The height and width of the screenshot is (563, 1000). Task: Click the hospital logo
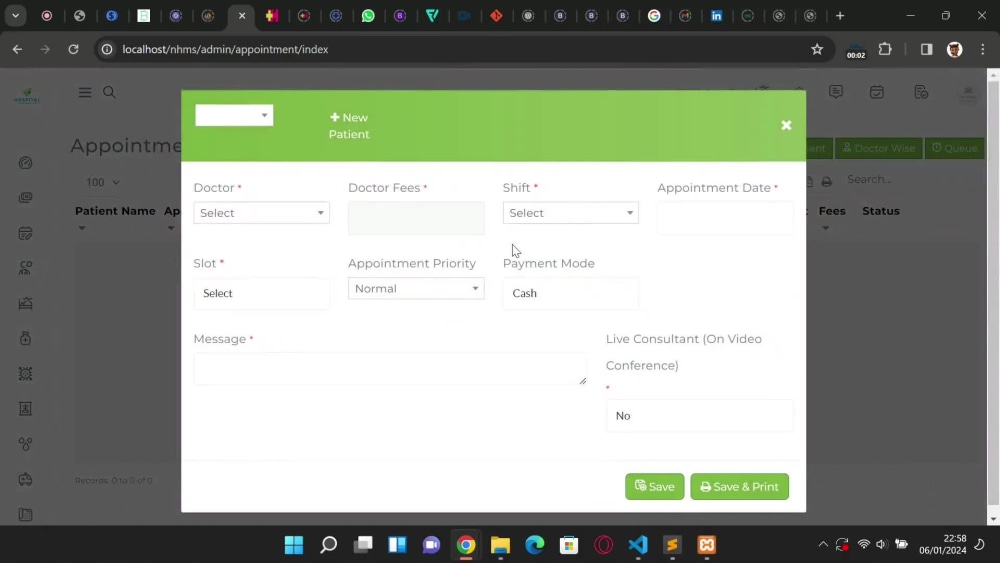(x=27, y=96)
